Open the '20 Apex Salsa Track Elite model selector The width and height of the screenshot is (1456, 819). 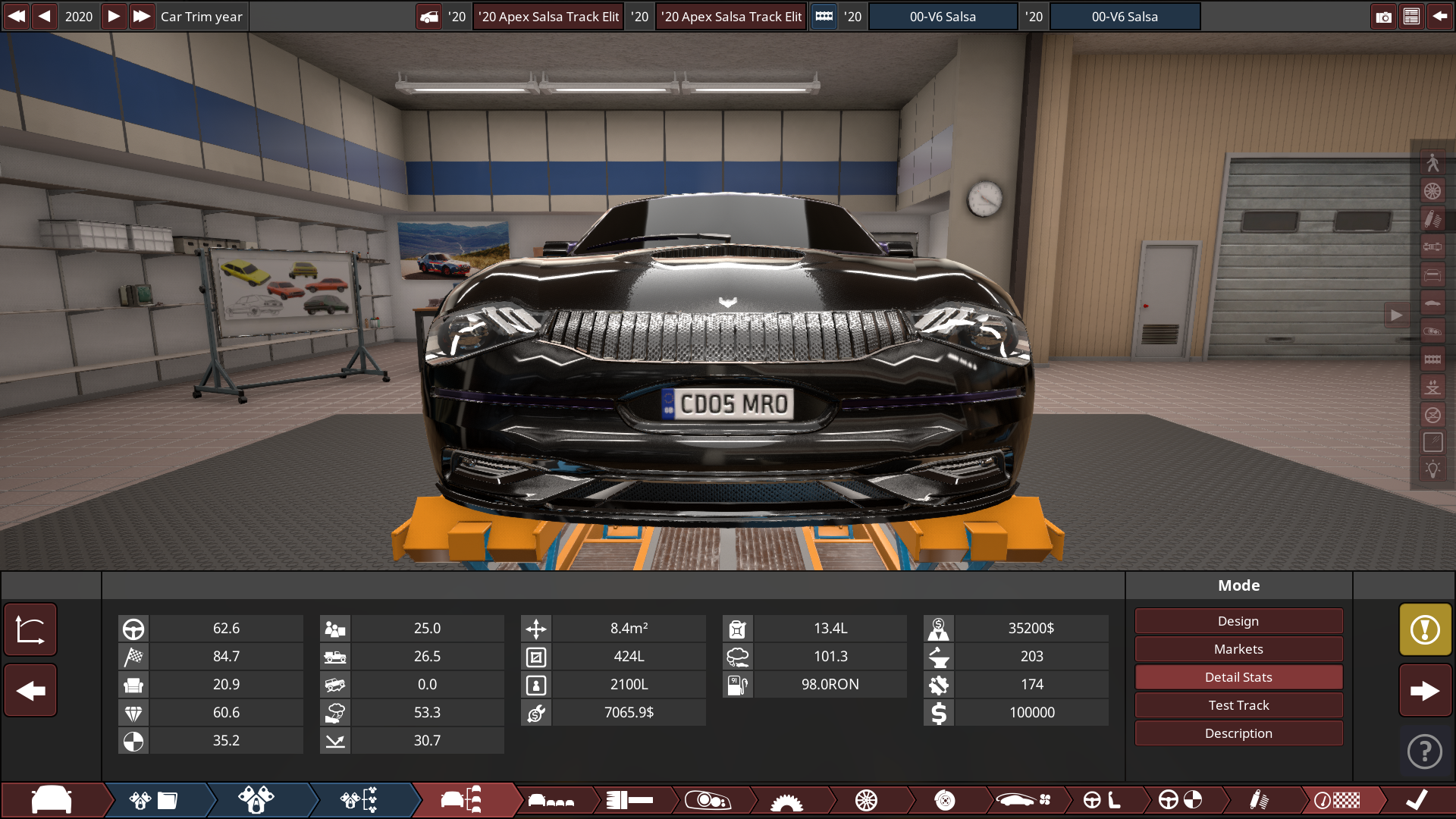(x=548, y=17)
